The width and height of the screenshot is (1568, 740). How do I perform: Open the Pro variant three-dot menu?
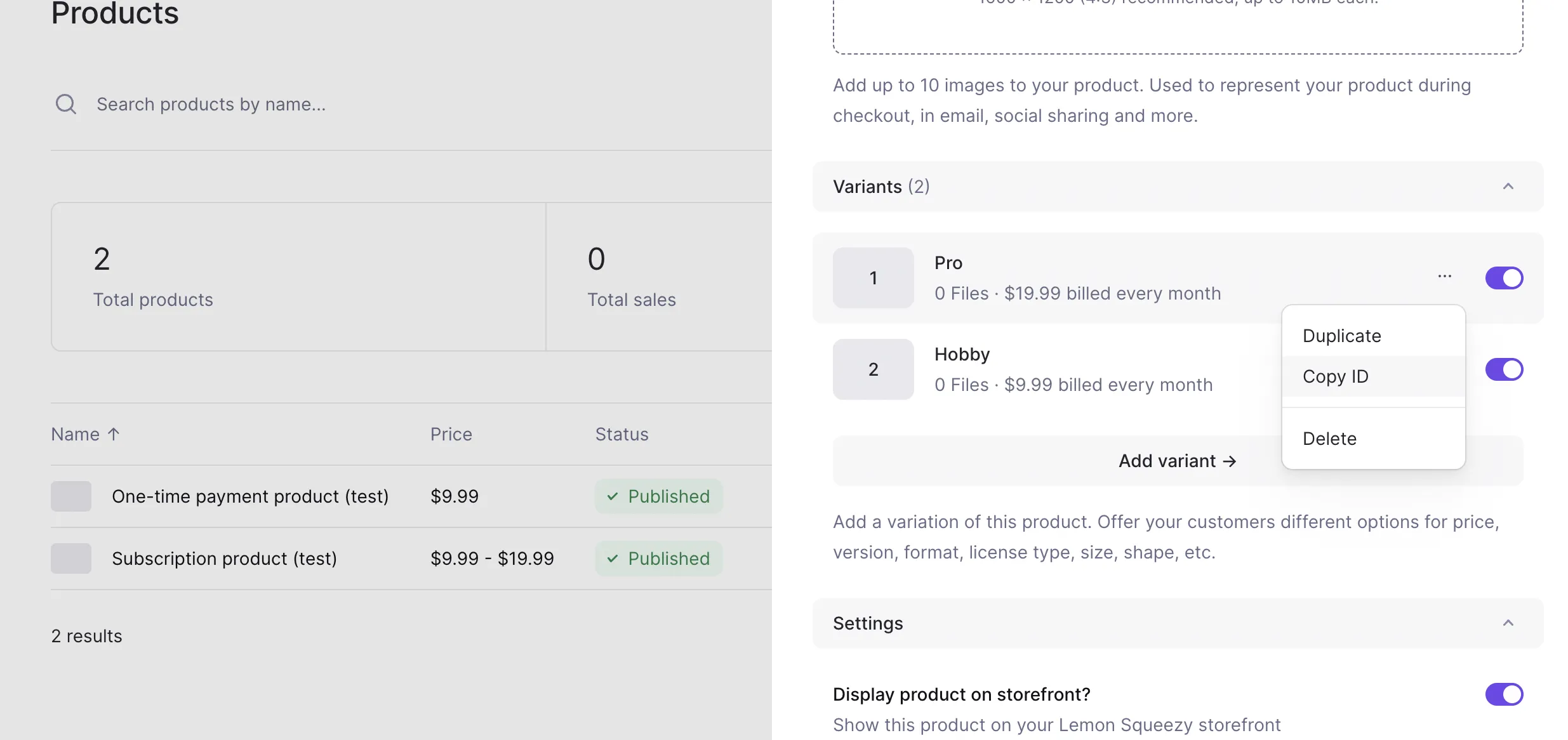(1444, 277)
